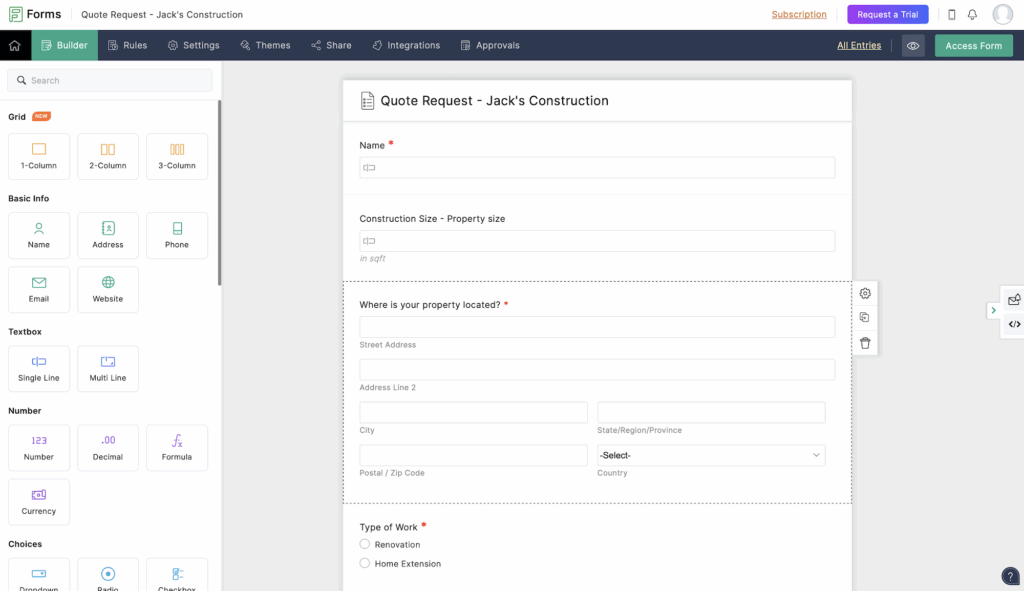The image size is (1024, 591).
Task: Open the embed code icon on right edge
Action: (1014, 325)
